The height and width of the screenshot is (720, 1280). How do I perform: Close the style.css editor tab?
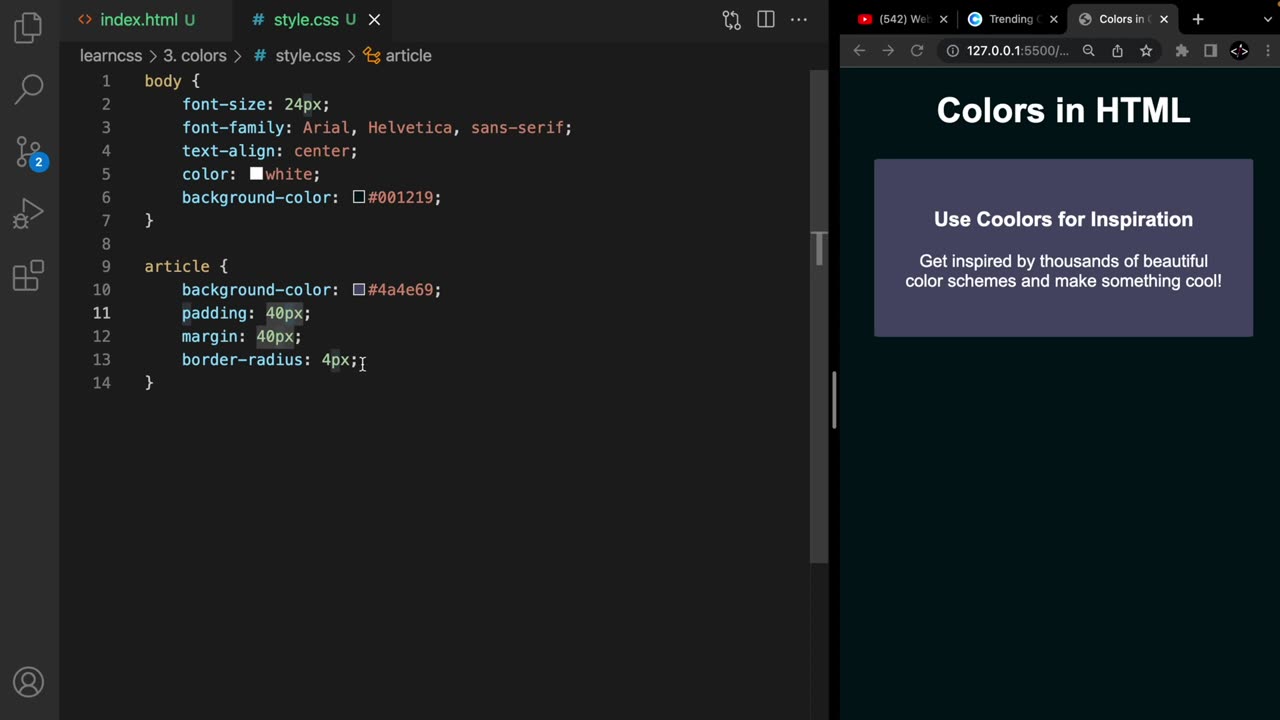tap(374, 20)
